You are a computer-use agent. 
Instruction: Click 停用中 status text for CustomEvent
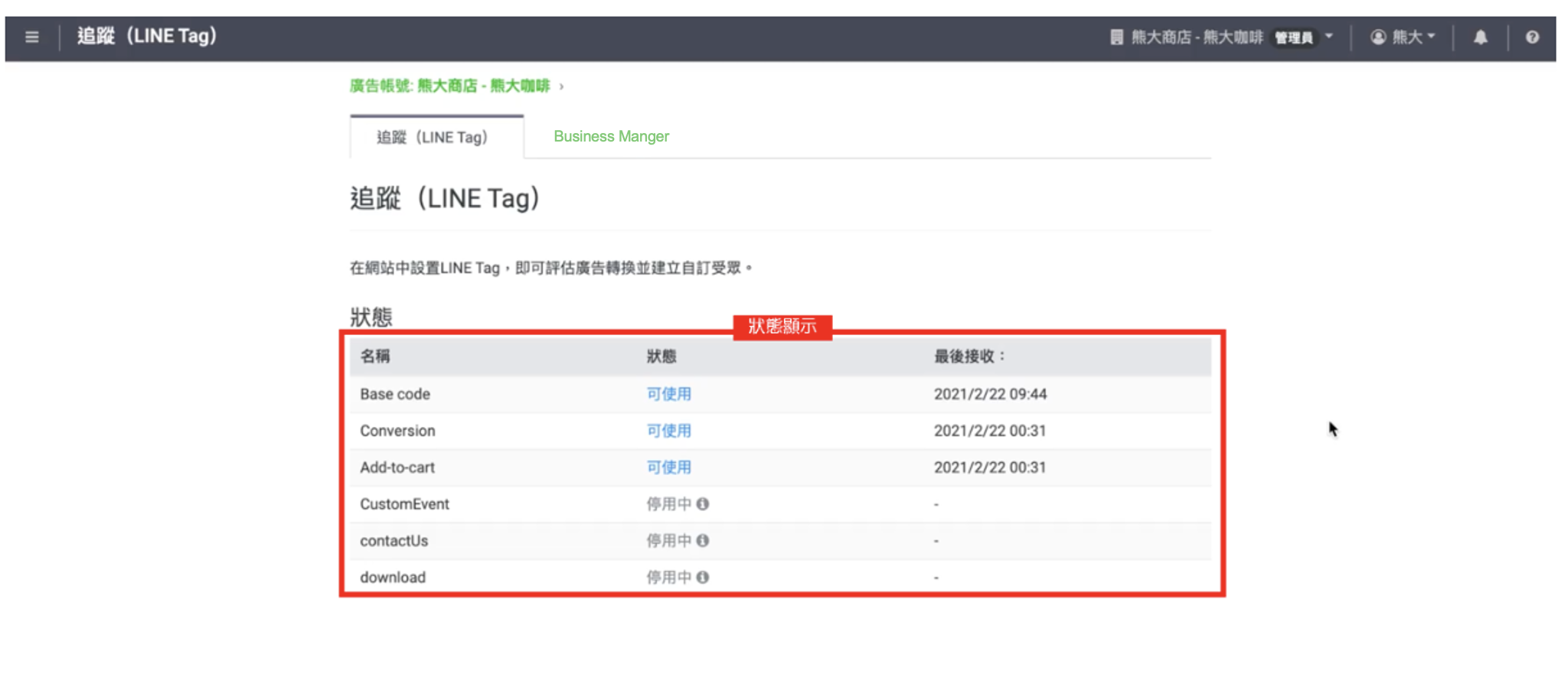point(668,504)
